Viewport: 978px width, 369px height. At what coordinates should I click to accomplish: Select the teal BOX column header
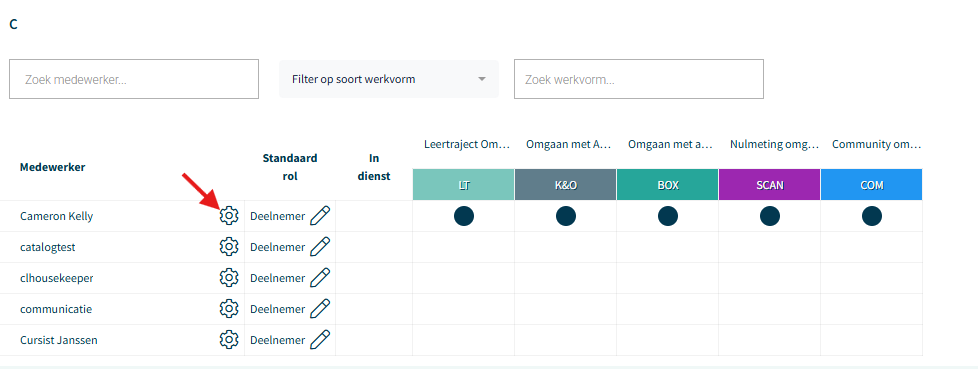click(x=667, y=184)
